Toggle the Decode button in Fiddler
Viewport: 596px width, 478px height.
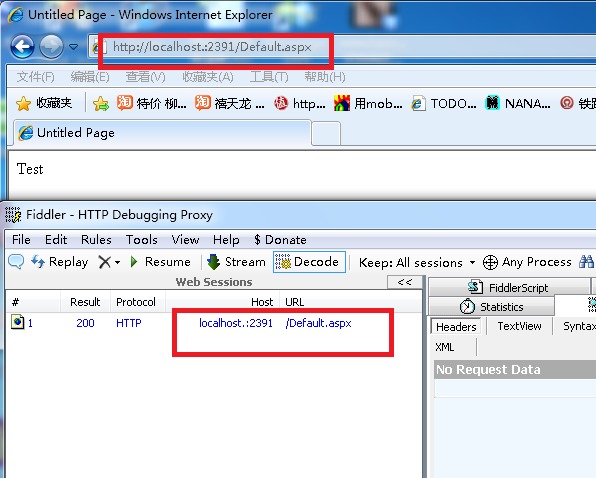(x=309, y=262)
